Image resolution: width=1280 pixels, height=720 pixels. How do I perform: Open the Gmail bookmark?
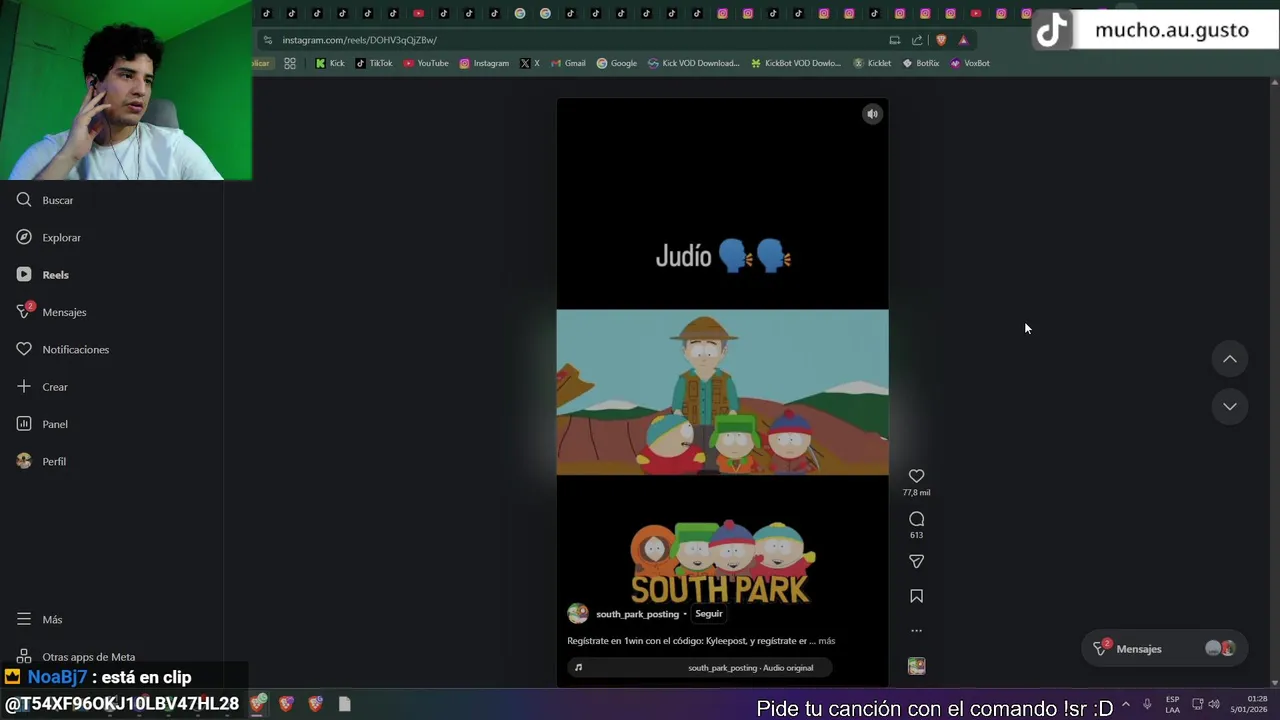[568, 63]
